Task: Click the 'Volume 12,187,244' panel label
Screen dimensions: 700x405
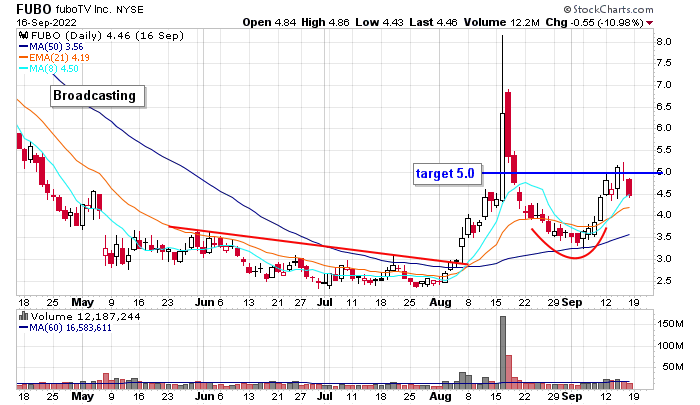Action: pyautogui.click(x=85, y=317)
